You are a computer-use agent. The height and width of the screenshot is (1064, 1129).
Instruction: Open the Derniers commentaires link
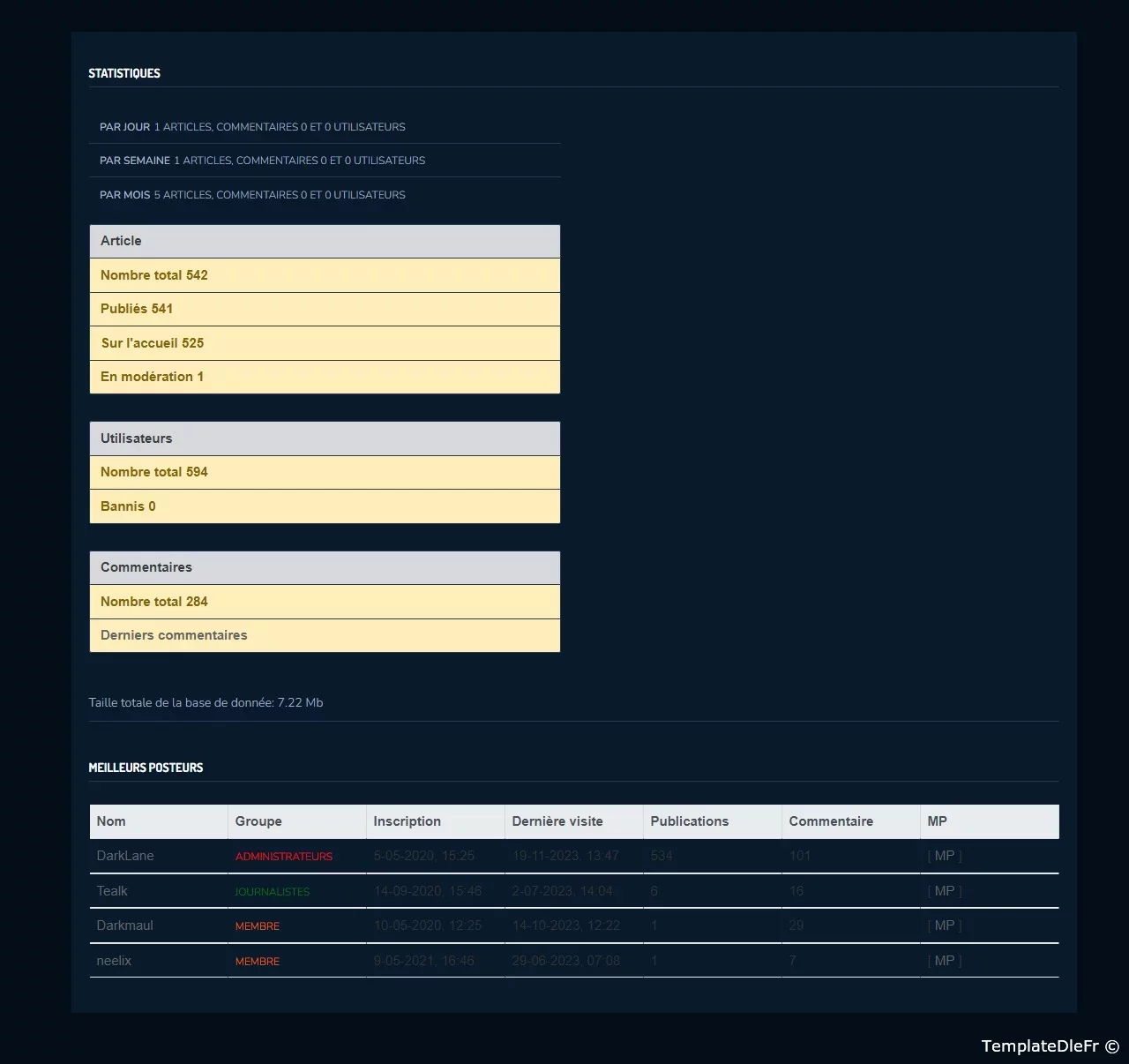[x=174, y=635]
